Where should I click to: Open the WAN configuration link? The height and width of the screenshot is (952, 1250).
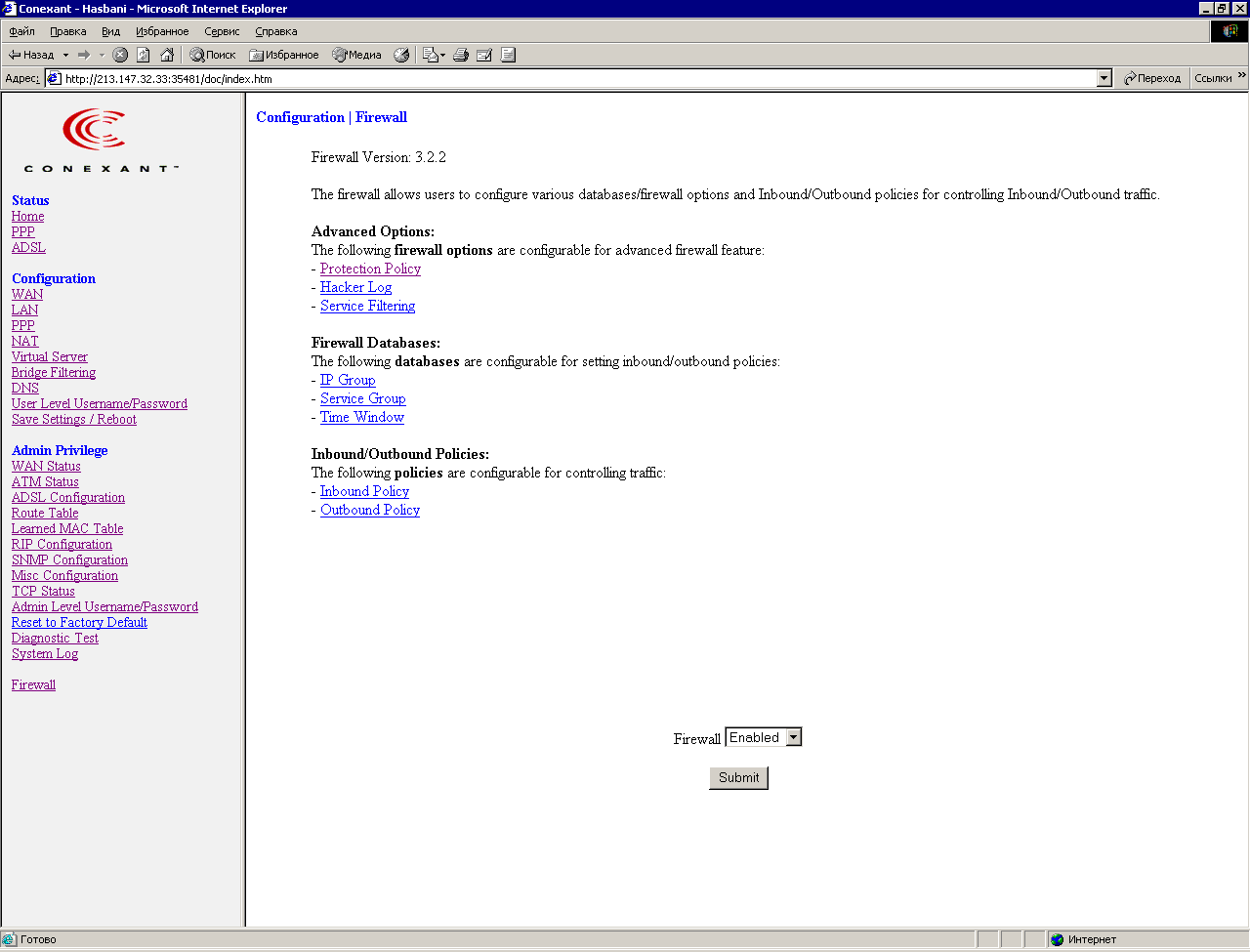click(x=27, y=294)
